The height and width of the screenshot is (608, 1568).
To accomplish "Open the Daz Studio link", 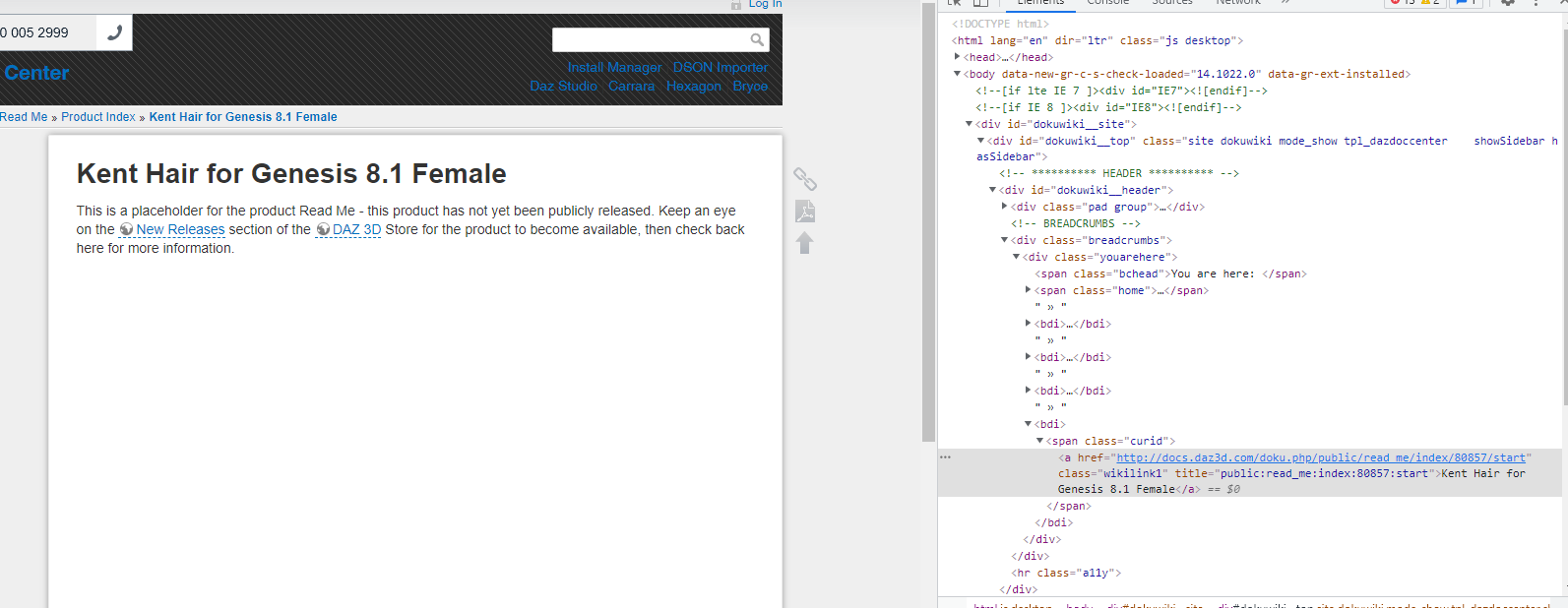I will [563, 86].
